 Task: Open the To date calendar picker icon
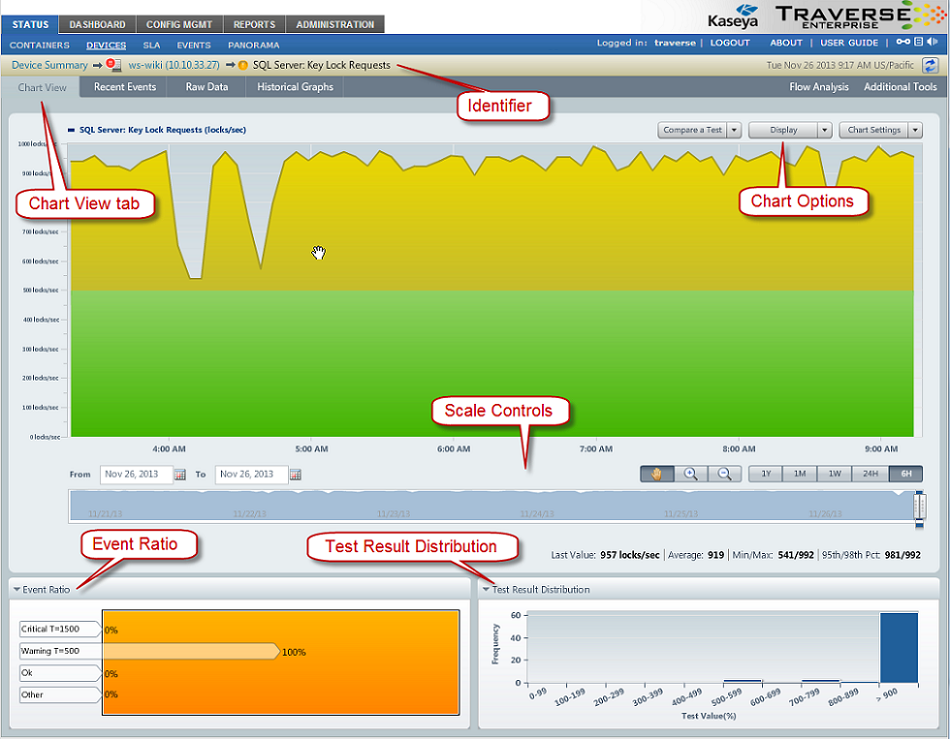[x=296, y=475]
